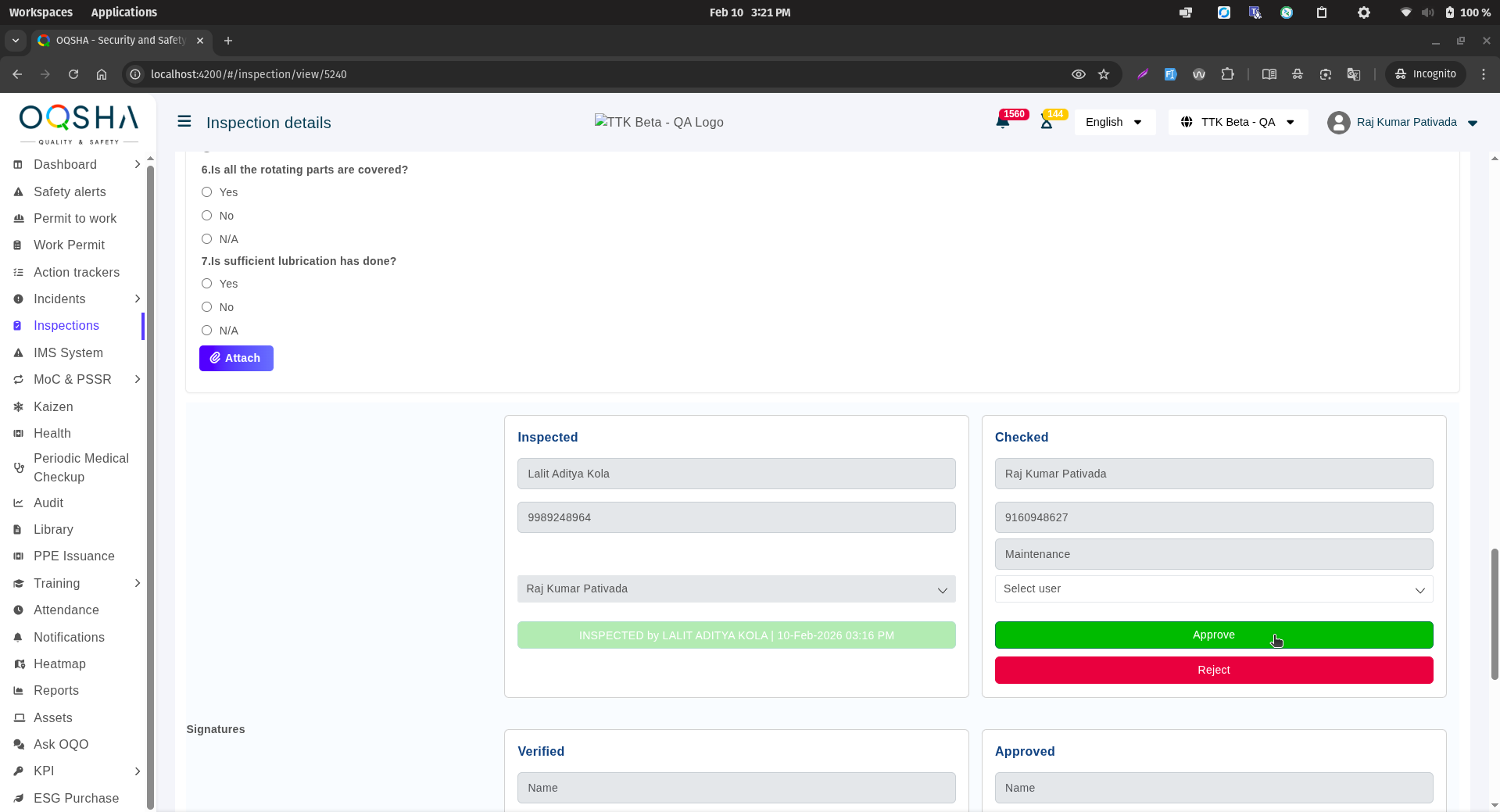Click the user avatar icon in header
The image size is (1500, 812).
[1338, 123]
